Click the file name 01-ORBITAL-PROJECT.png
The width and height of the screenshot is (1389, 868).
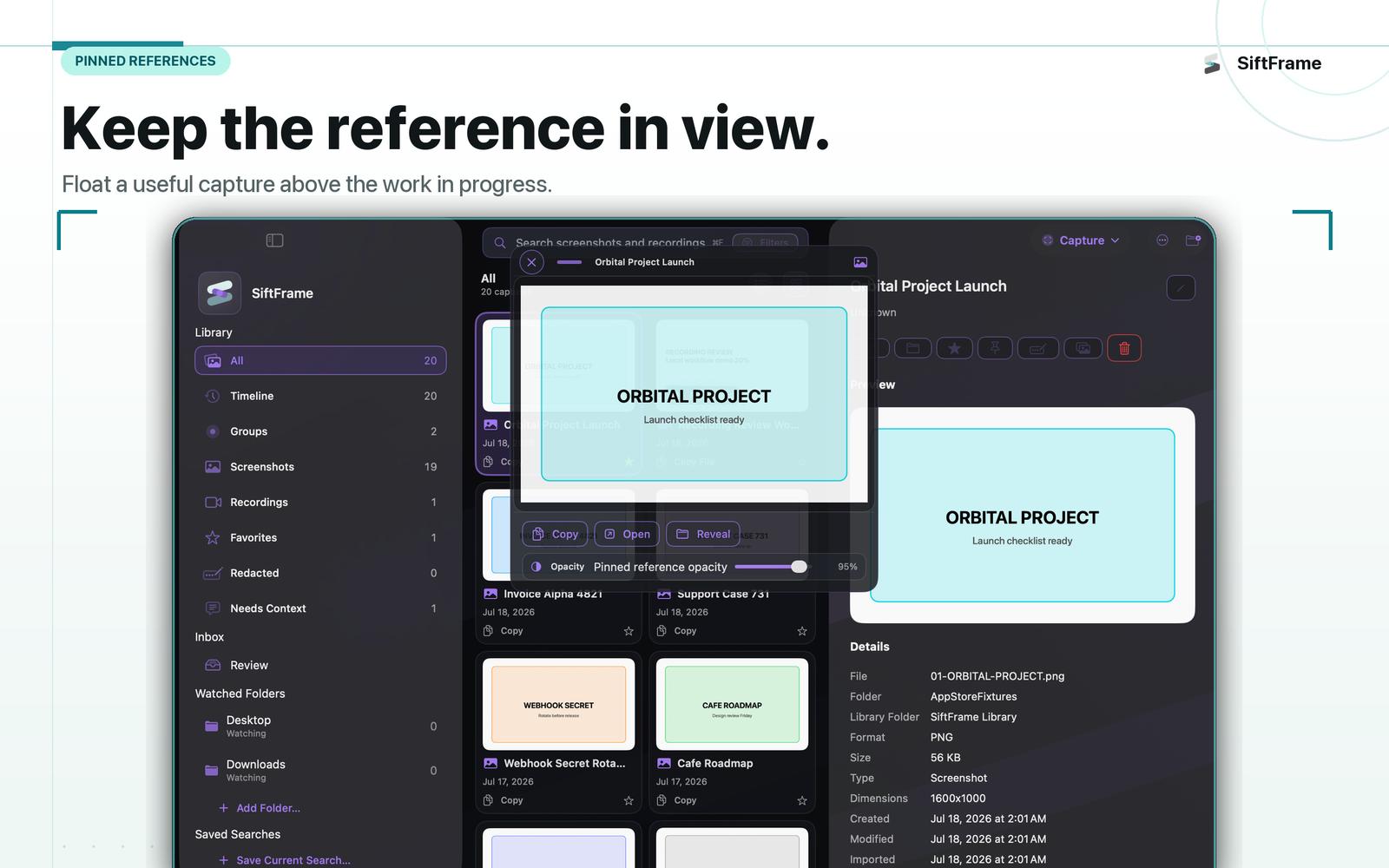(997, 676)
